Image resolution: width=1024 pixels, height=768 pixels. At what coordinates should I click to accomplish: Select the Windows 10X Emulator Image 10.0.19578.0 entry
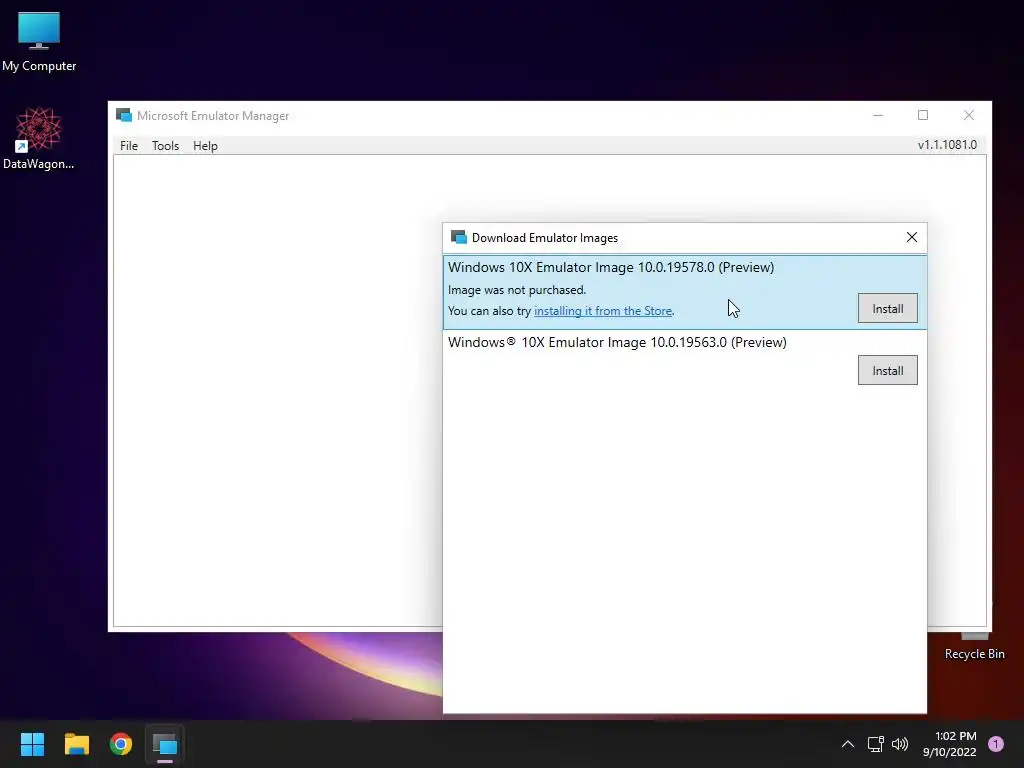[684, 292]
